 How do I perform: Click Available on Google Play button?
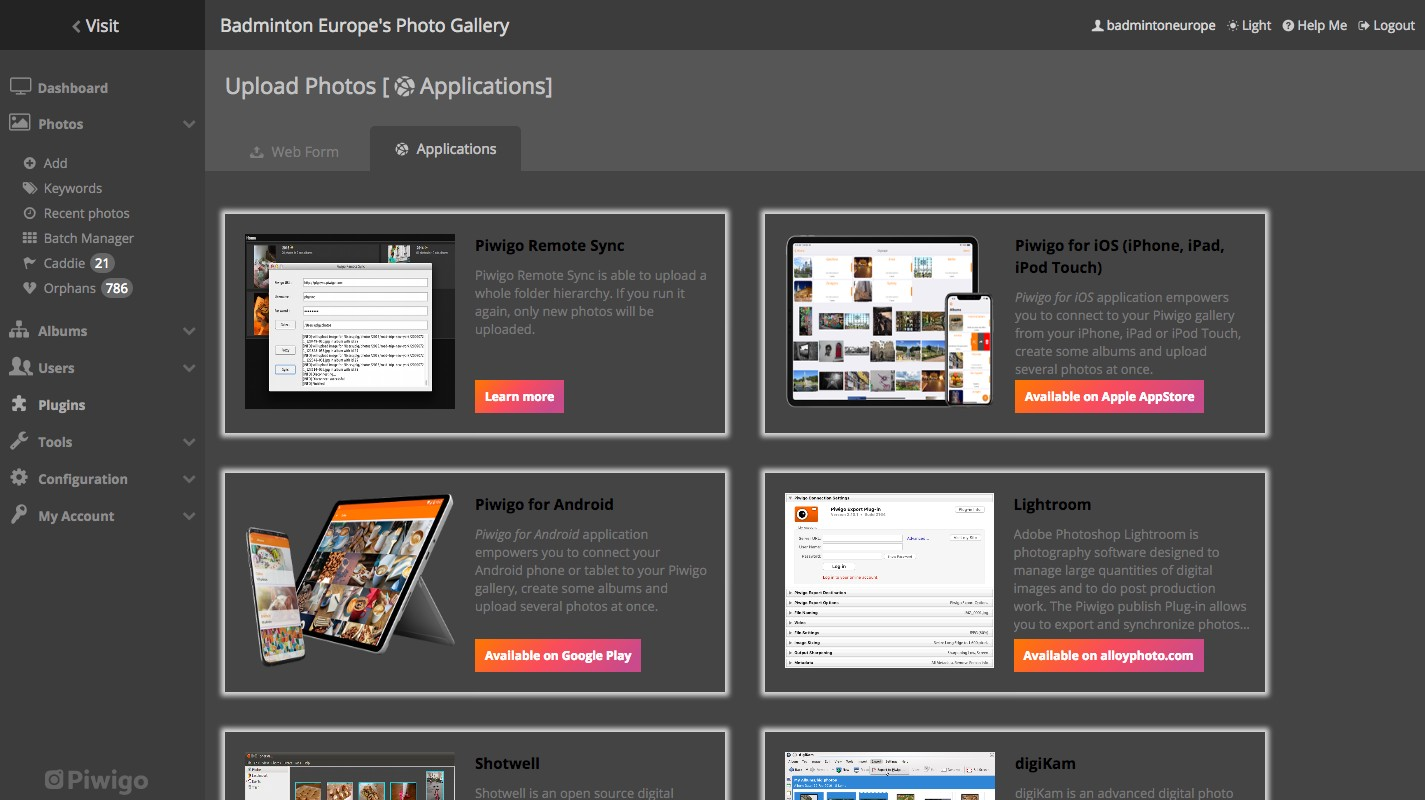pos(558,655)
